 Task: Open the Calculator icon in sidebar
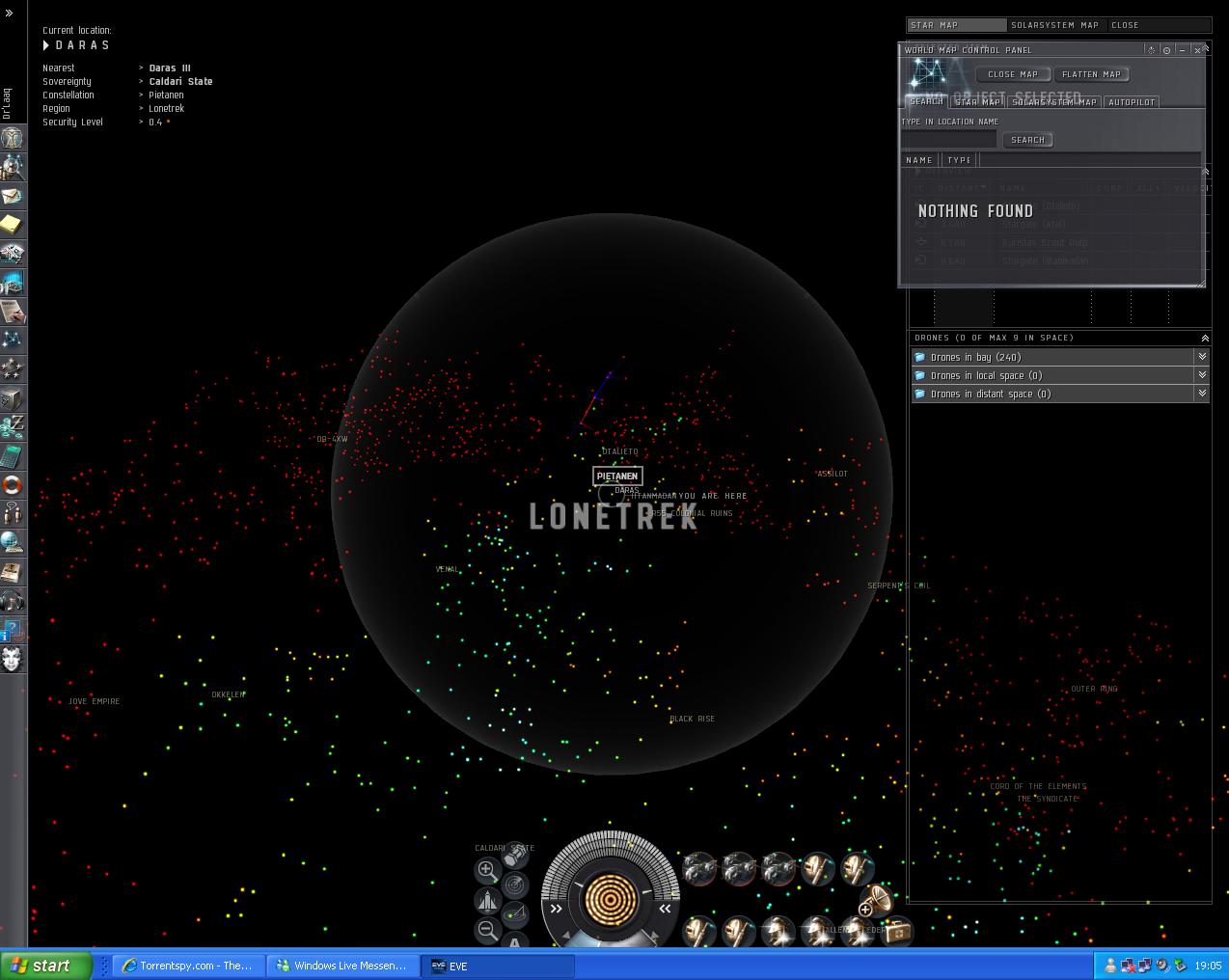[12, 455]
